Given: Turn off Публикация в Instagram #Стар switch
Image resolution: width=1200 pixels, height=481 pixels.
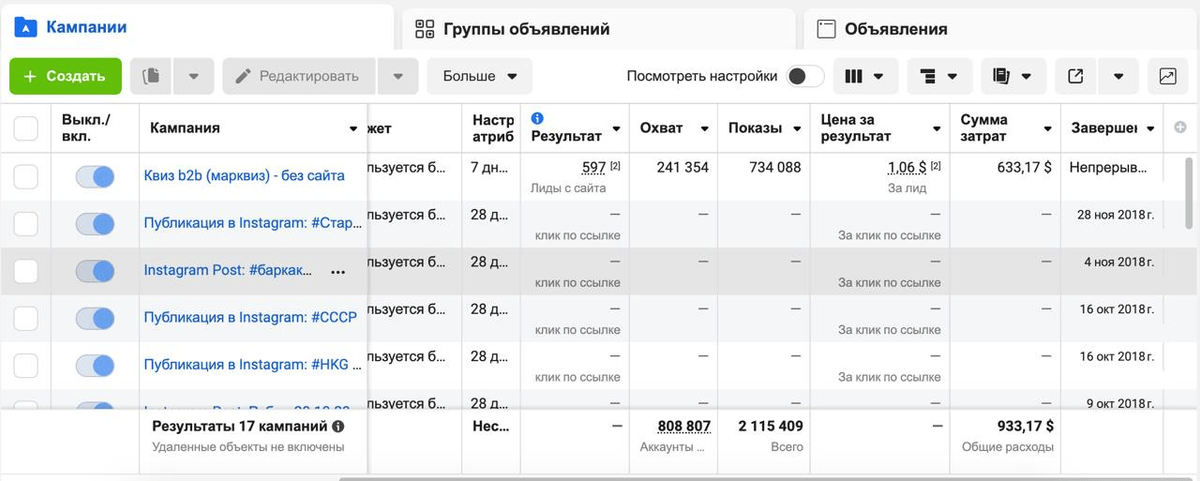Looking at the screenshot, I should (x=95, y=223).
